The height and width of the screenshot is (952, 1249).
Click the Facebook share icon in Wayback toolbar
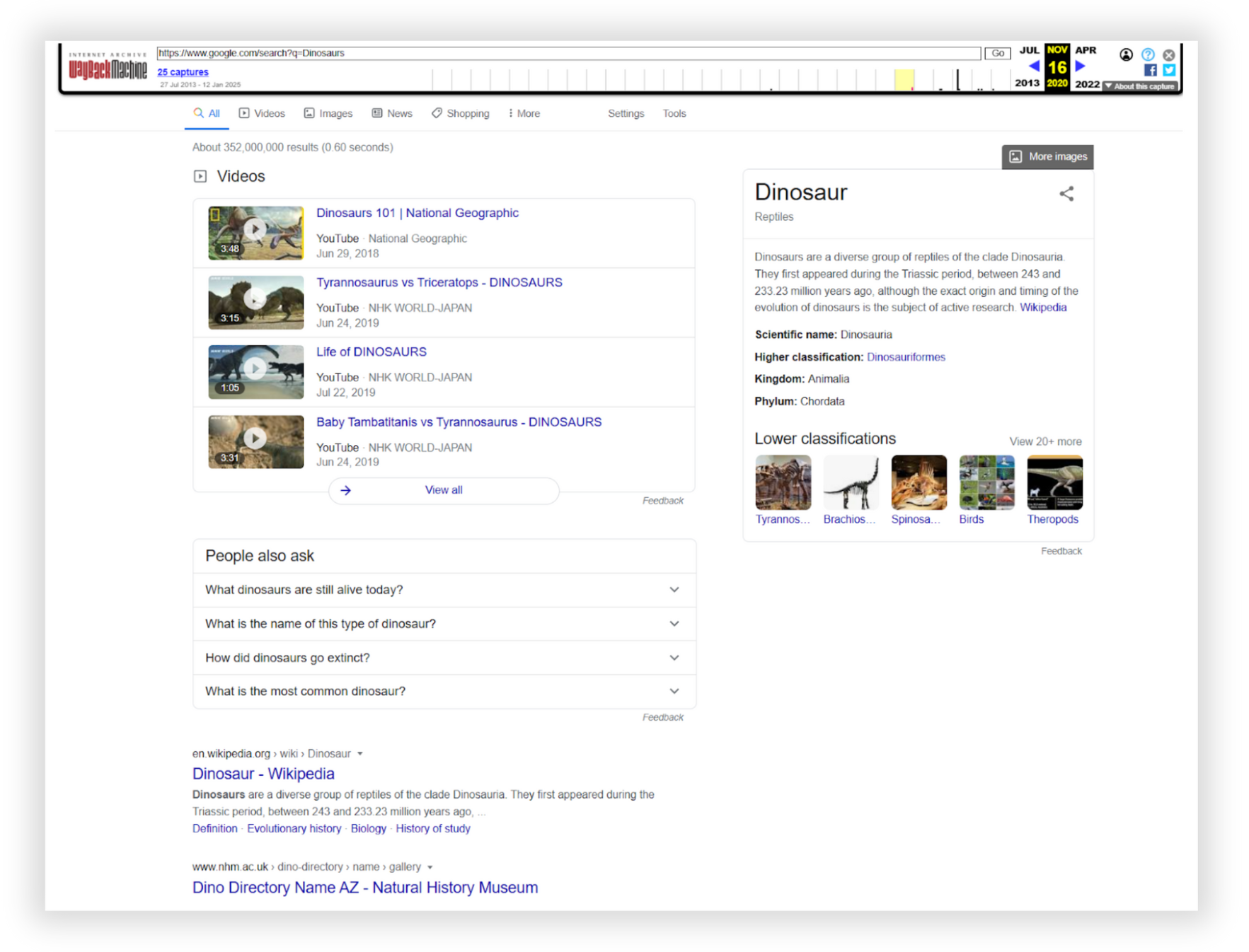coord(1150,70)
